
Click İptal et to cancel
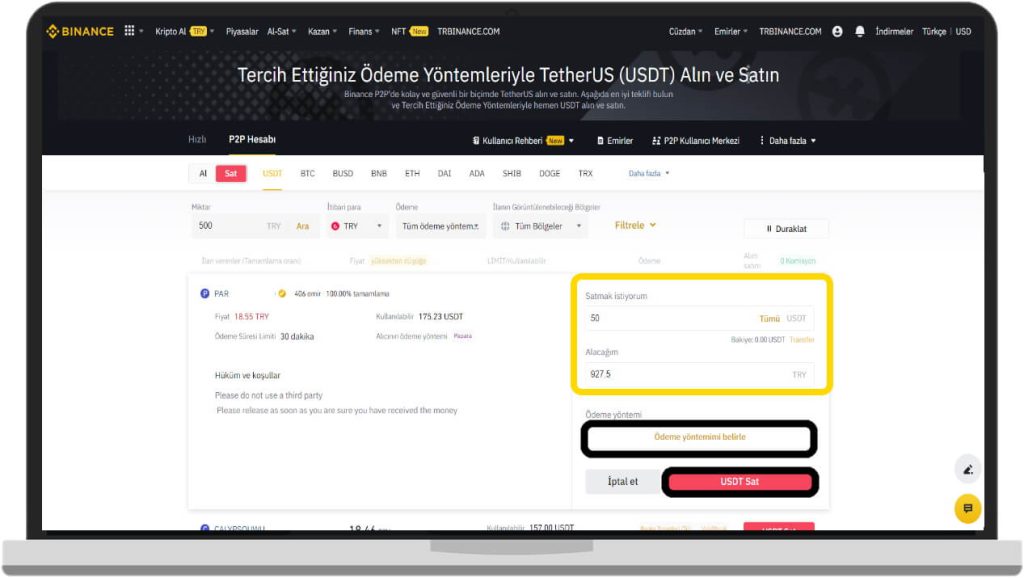622,482
